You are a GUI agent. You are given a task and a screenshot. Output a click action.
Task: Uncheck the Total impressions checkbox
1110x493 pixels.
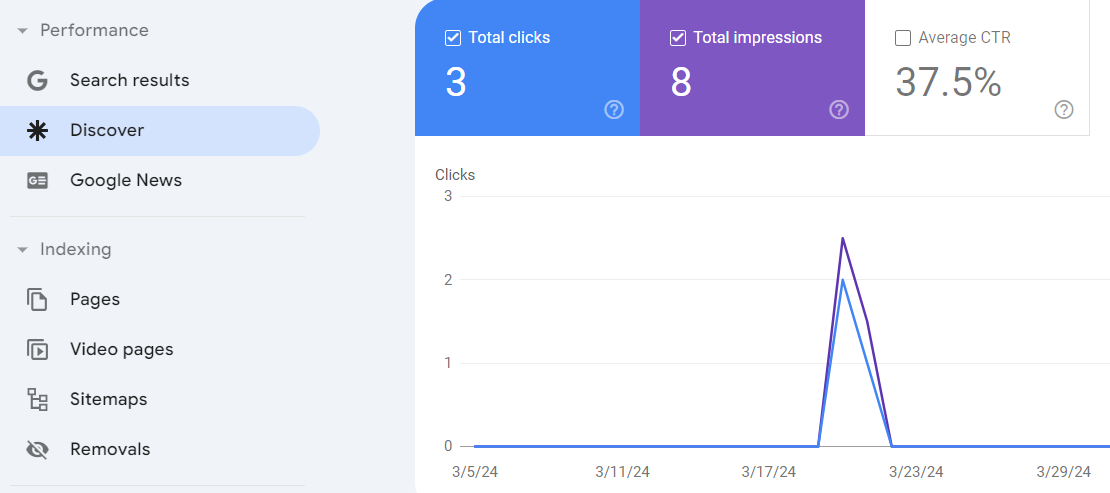click(678, 38)
